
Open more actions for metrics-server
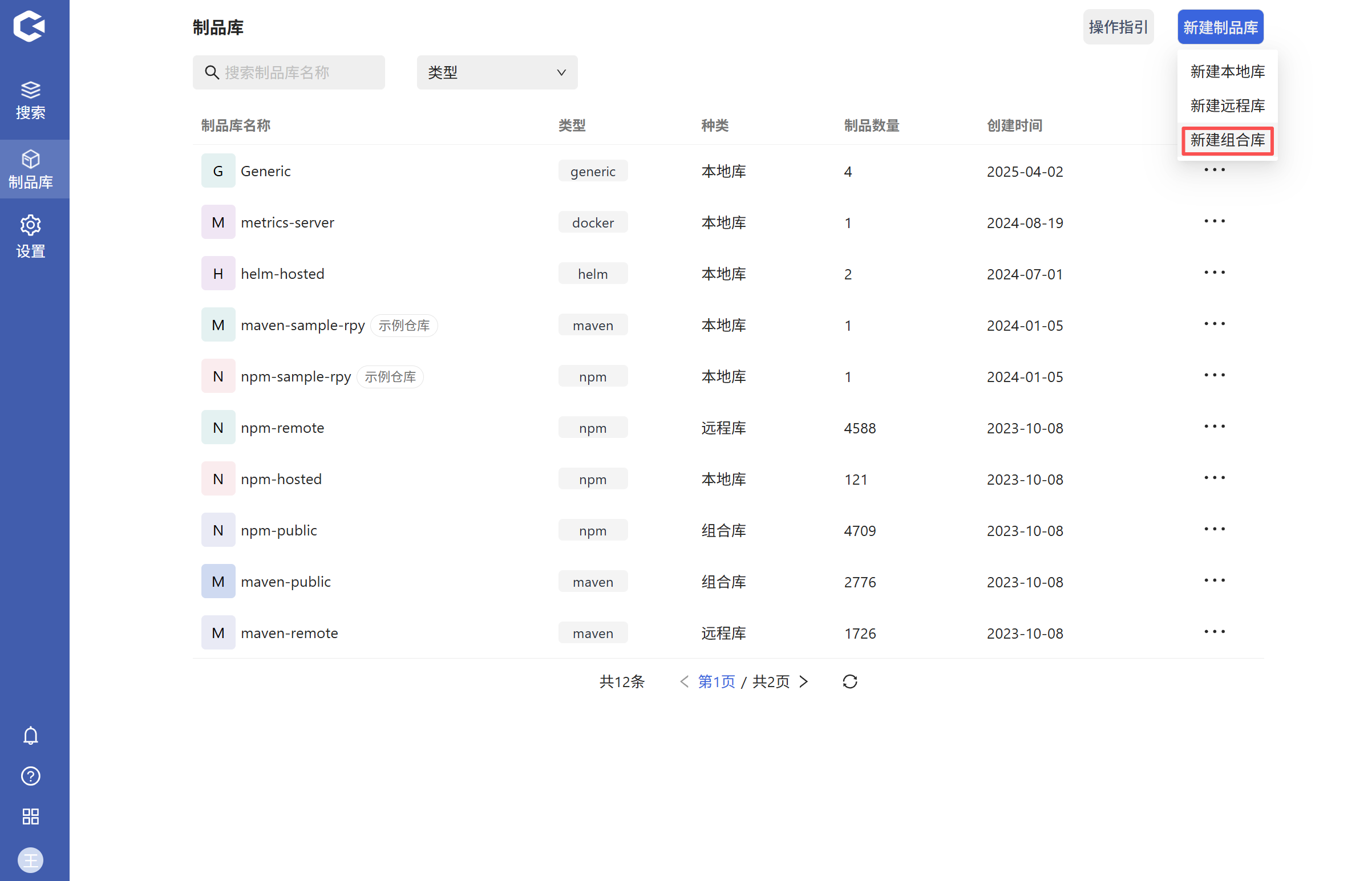click(x=1214, y=221)
